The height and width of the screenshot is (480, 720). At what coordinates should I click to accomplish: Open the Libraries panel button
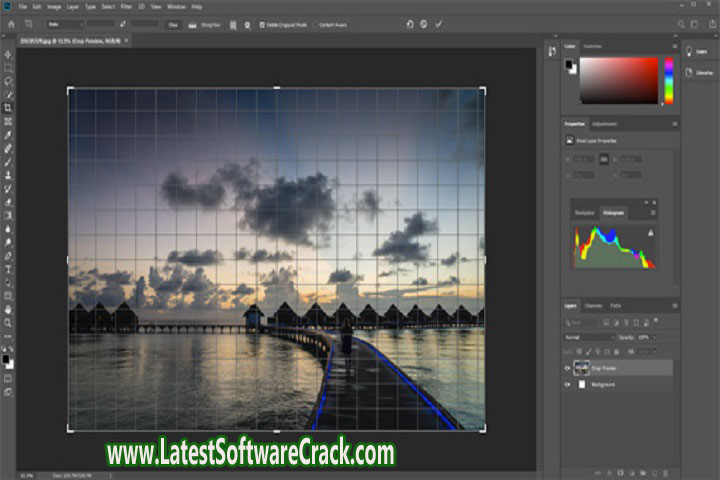point(699,73)
